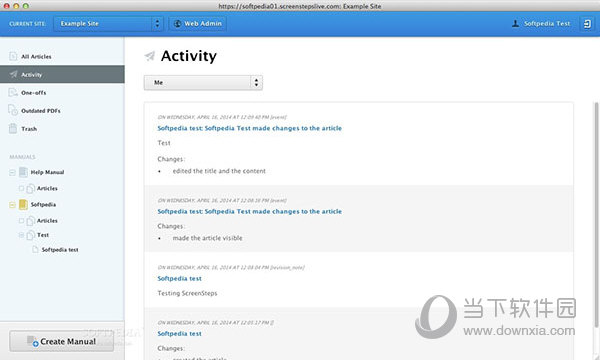Image resolution: width=600 pixels, height=360 pixels.
Task: Click the One-offs page icon
Action: point(13,92)
